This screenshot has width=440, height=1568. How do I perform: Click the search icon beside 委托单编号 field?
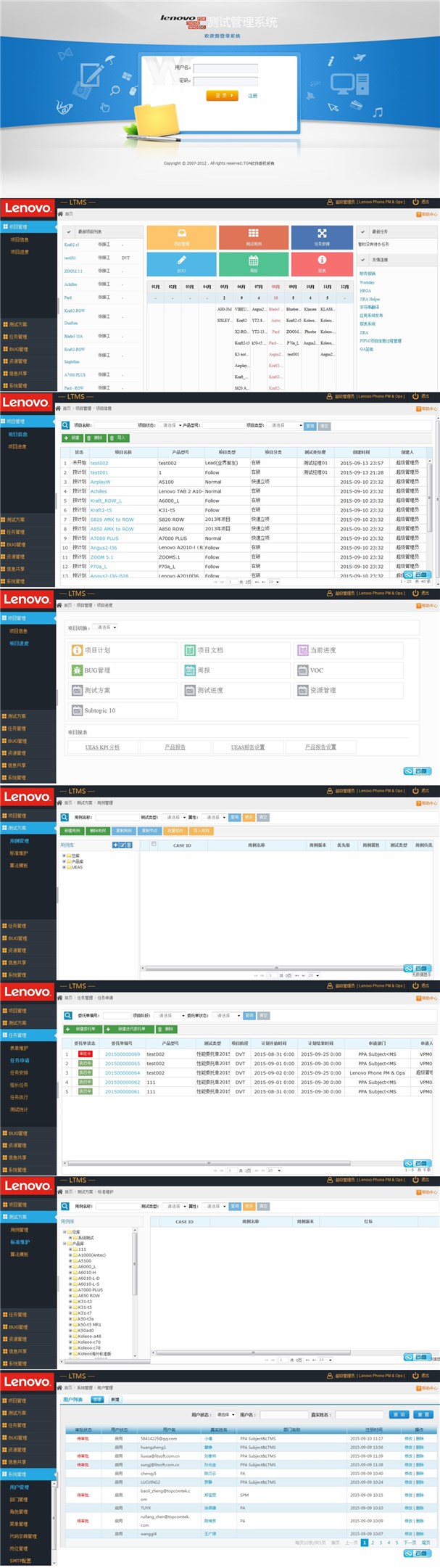(x=68, y=1015)
